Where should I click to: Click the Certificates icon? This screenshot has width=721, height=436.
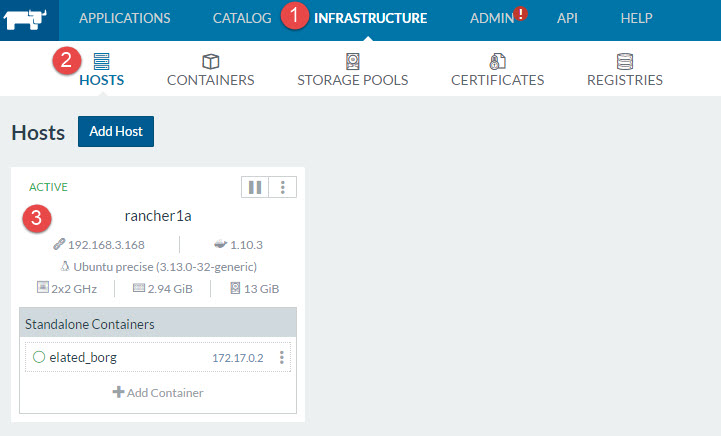click(497, 61)
